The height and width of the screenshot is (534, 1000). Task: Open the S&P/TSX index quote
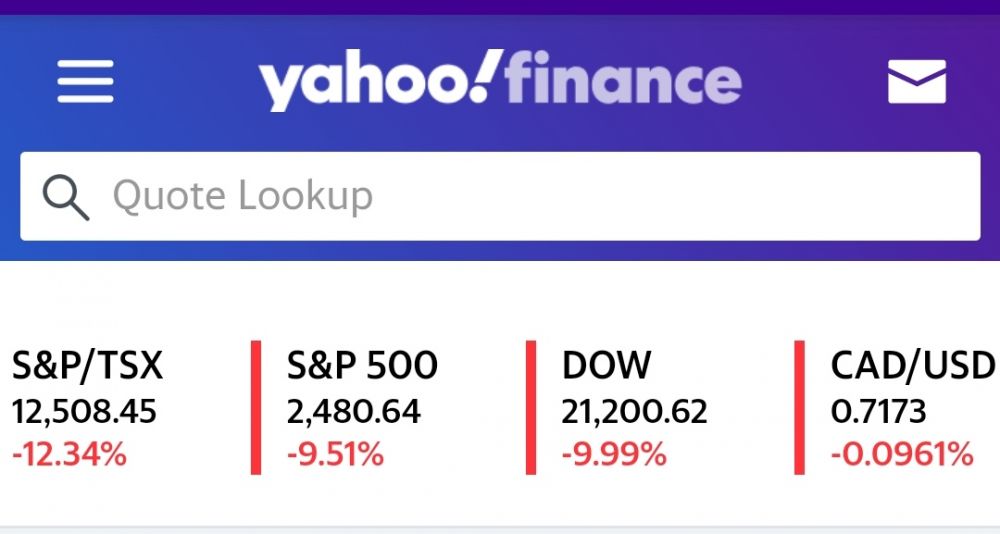point(87,366)
